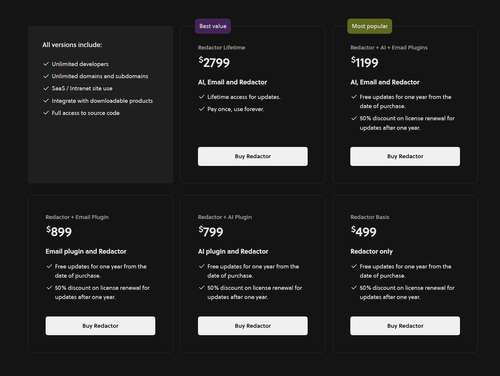Screen dimensions: 500x376
Task: Click the checkmark beside Unlimited domains and subdomains
Action: 46,76
